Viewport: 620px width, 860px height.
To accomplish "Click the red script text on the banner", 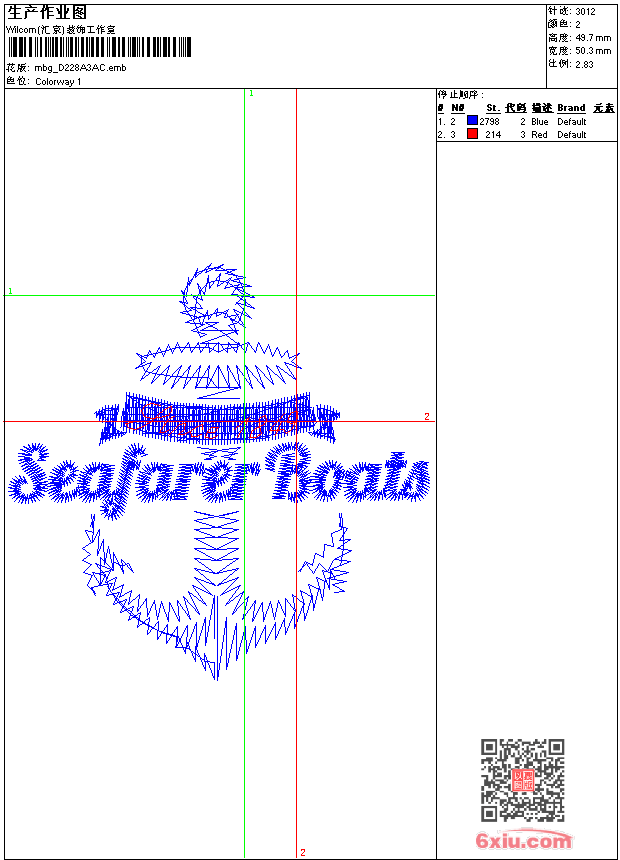I will coord(213,420).
